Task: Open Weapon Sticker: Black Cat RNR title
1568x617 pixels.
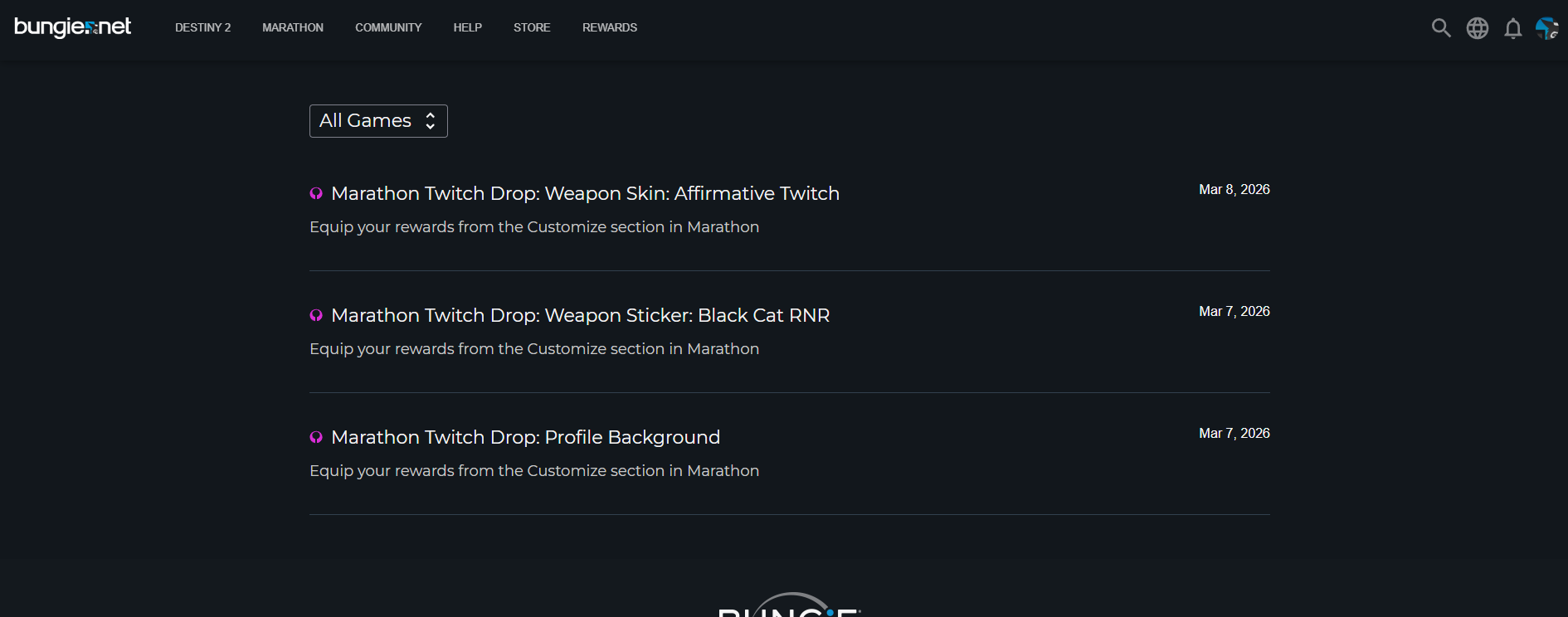Action: pyautogui.click(x=580, y=315)
